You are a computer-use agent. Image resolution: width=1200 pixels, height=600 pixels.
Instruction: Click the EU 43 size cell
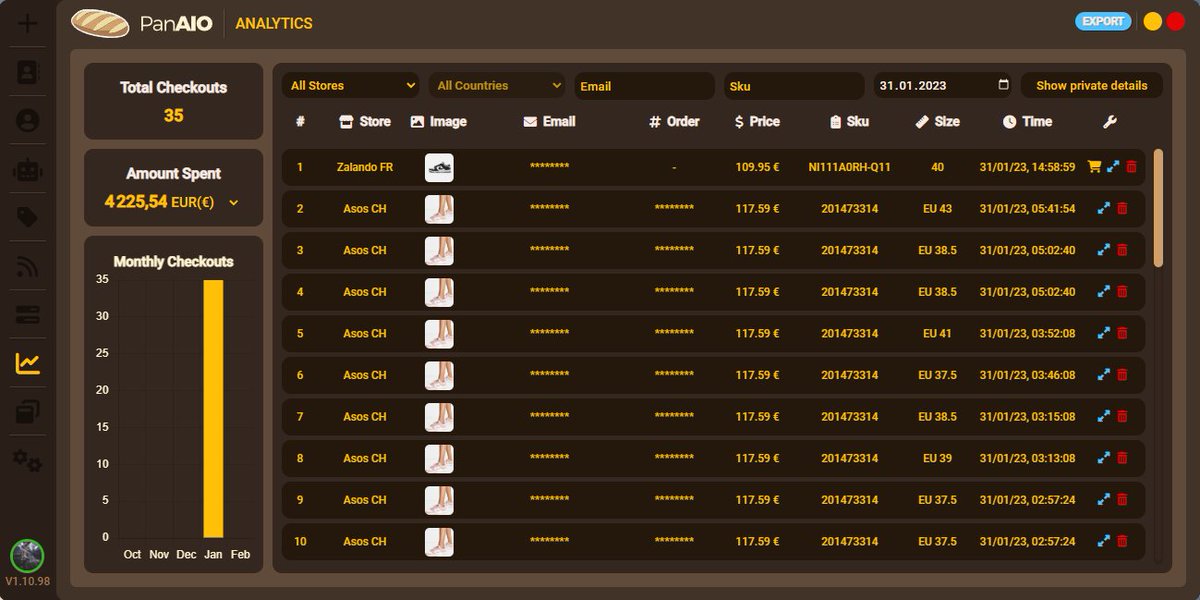[937, 209]
